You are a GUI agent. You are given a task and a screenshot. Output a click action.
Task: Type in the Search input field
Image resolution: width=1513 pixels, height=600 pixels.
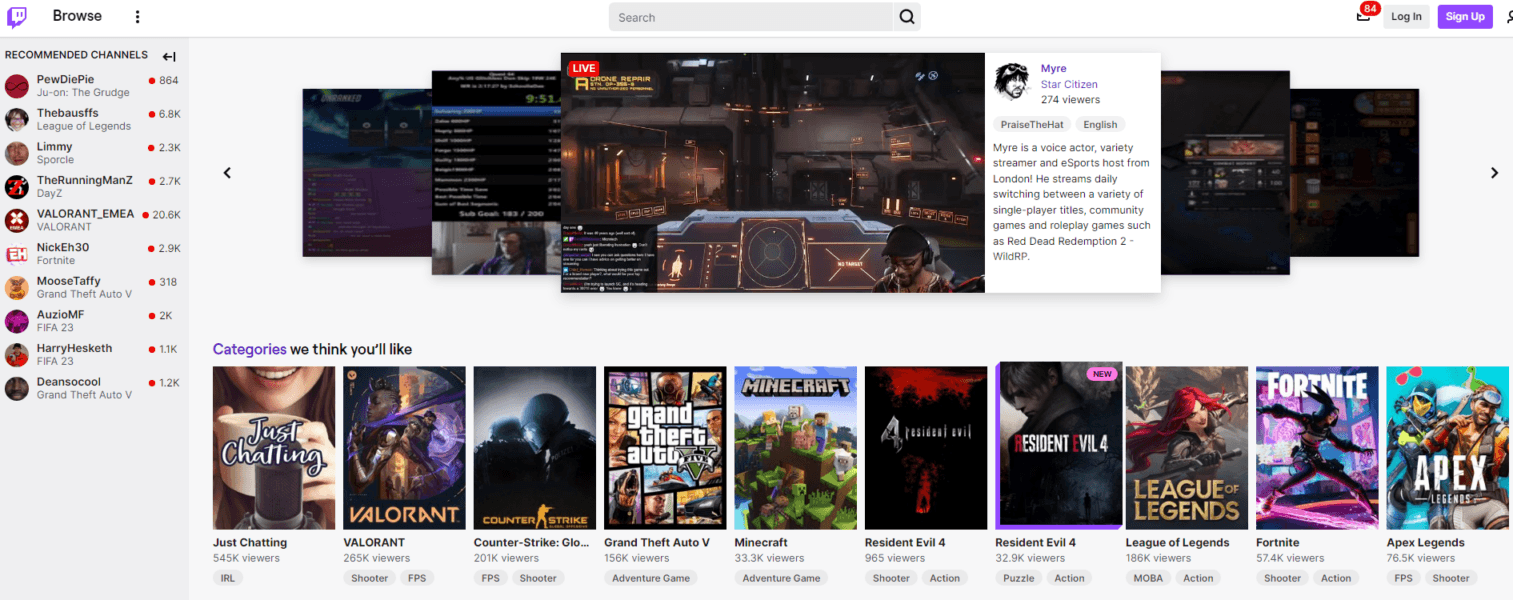750,17
